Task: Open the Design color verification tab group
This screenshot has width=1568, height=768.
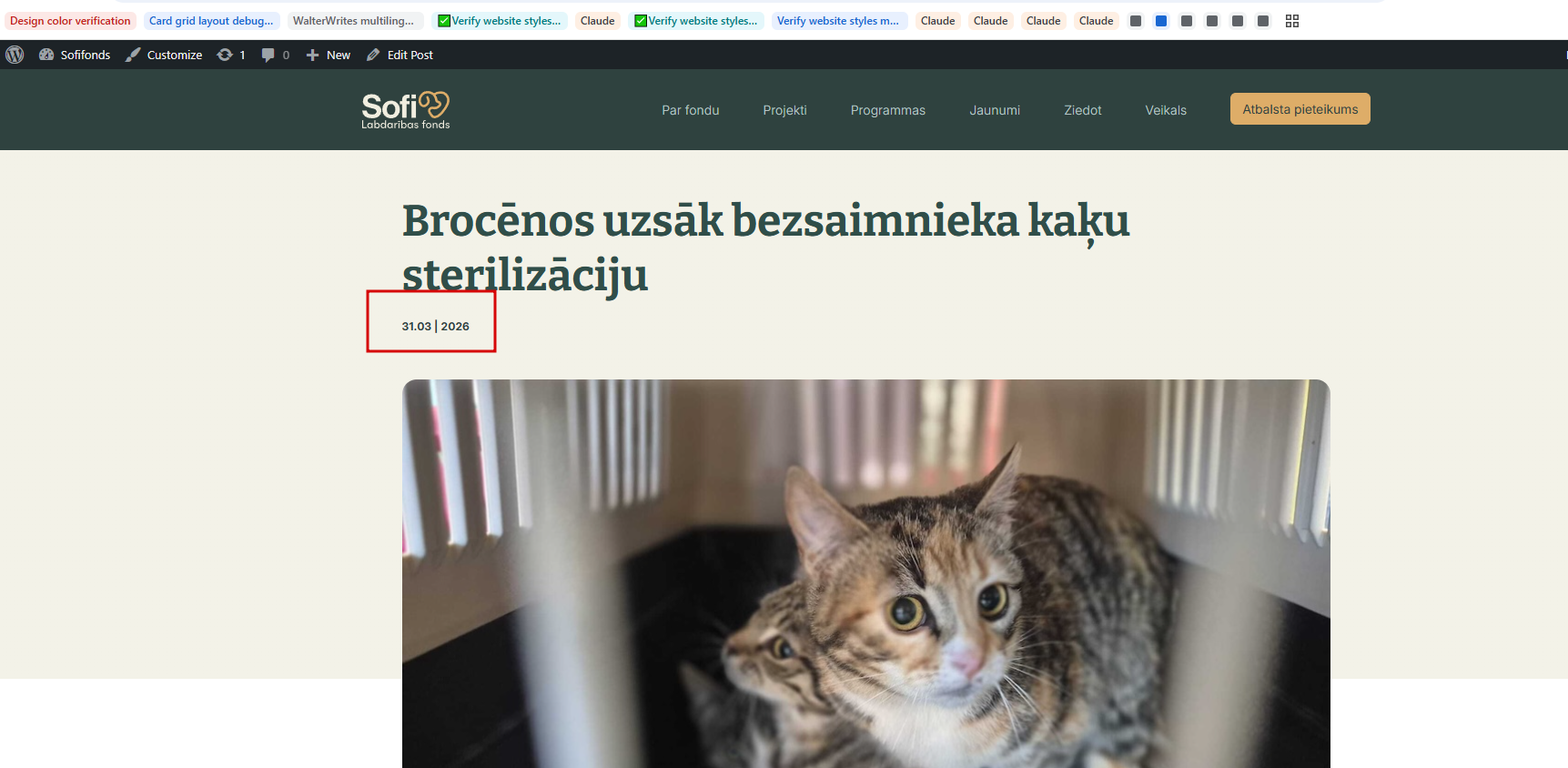Action: [x=70, y=21]
